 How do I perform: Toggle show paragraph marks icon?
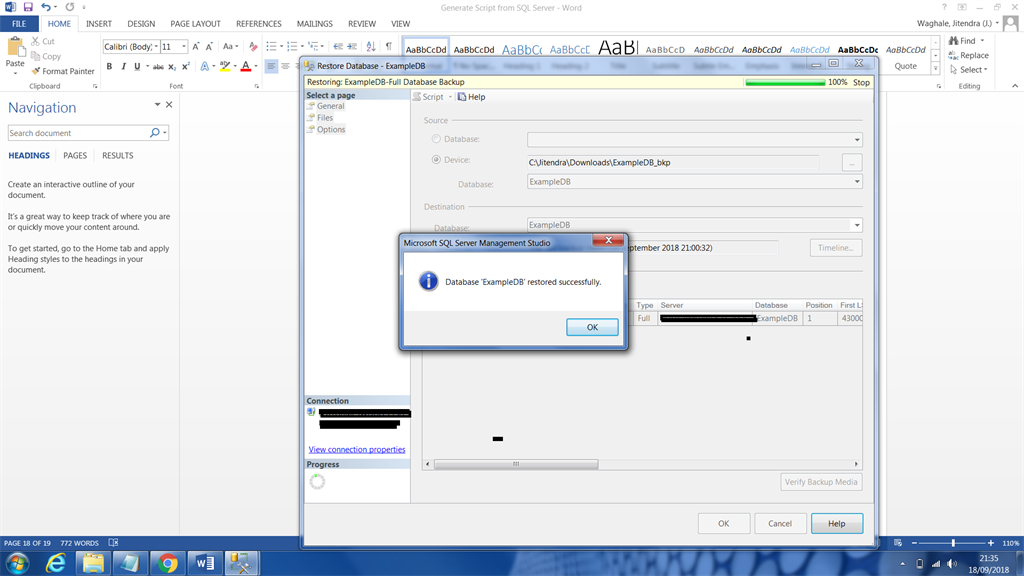[389, 46]
